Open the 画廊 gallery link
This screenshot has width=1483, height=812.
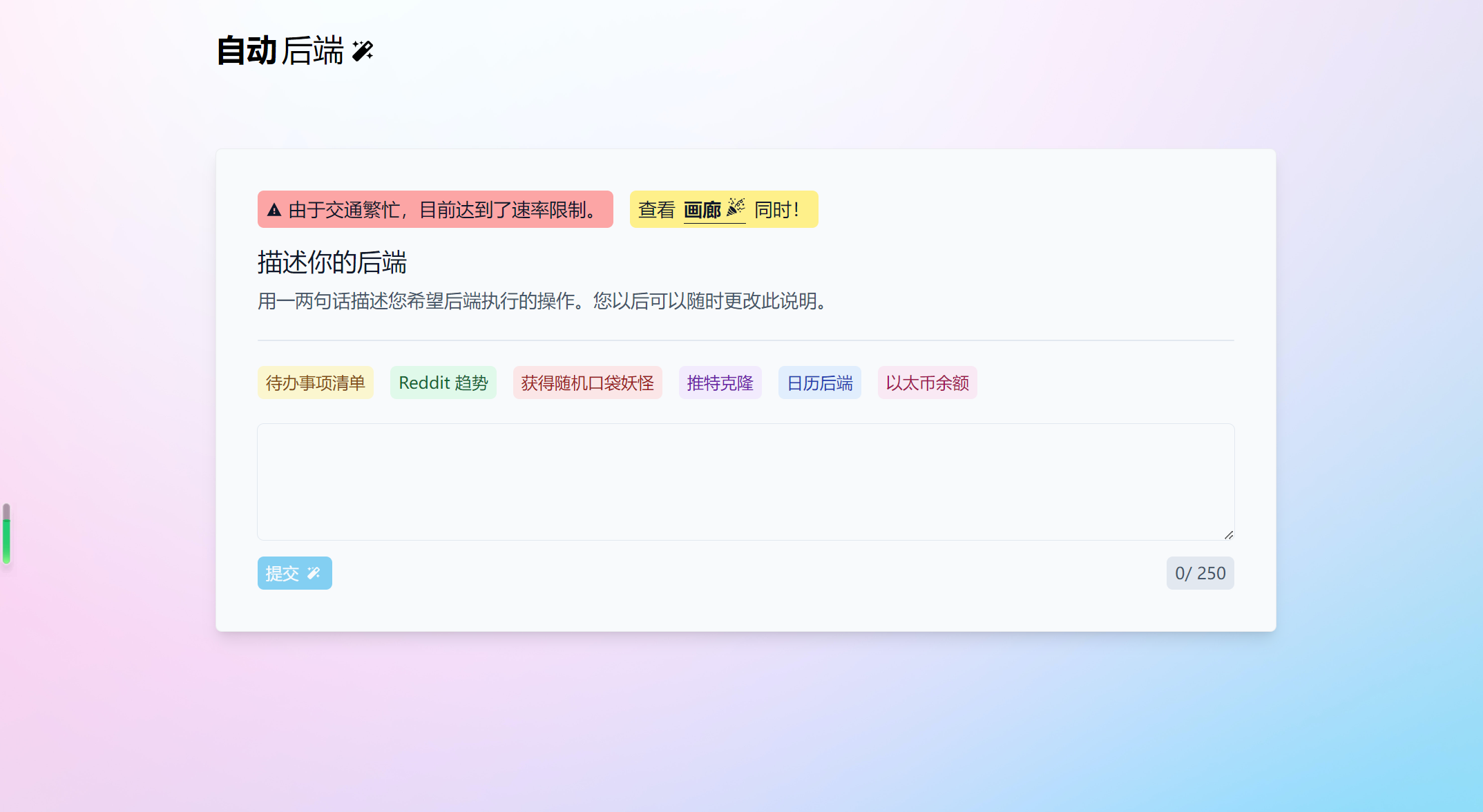[x=702, y=210]
